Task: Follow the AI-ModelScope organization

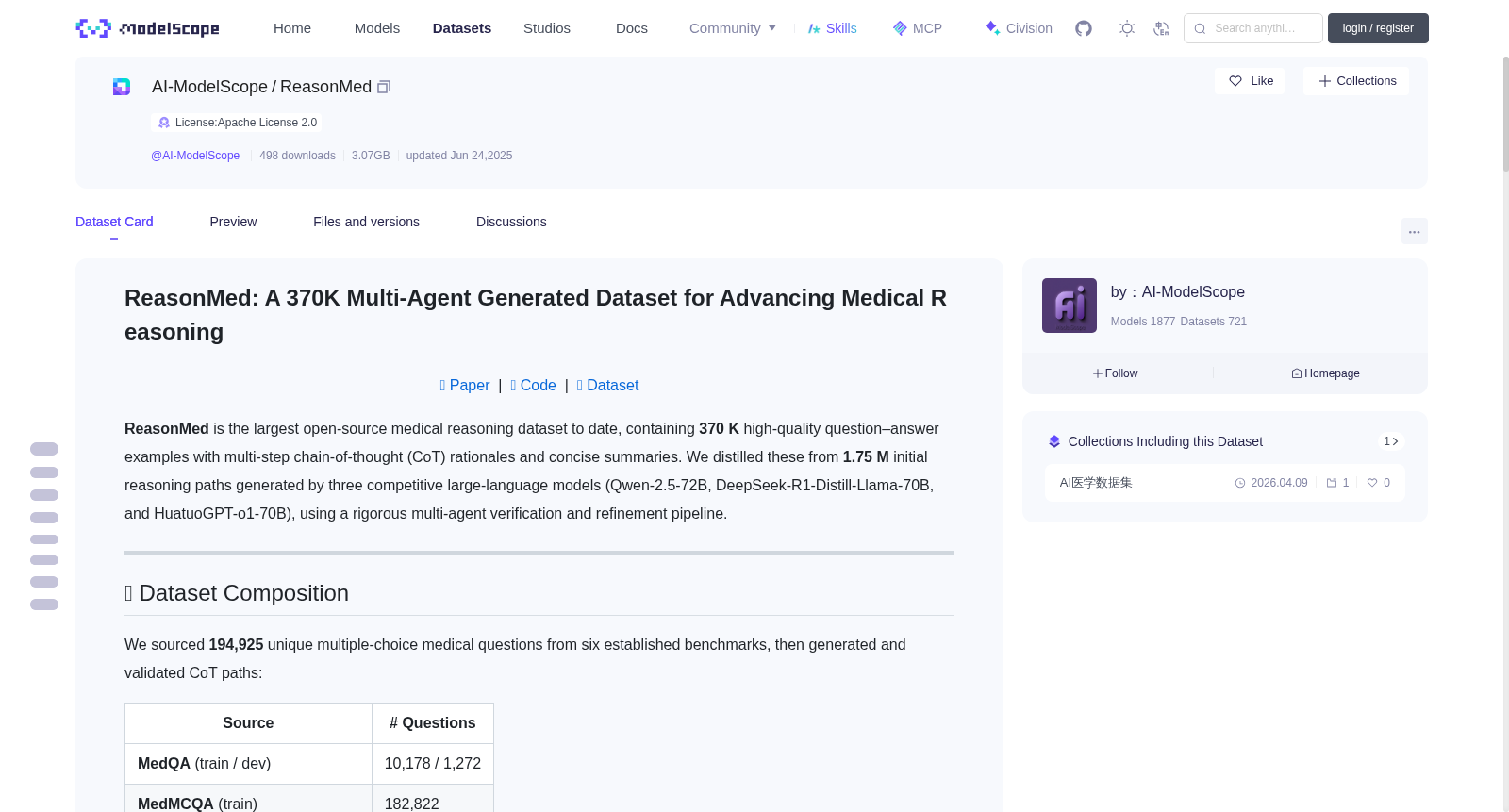Action: click(1116, 373)
